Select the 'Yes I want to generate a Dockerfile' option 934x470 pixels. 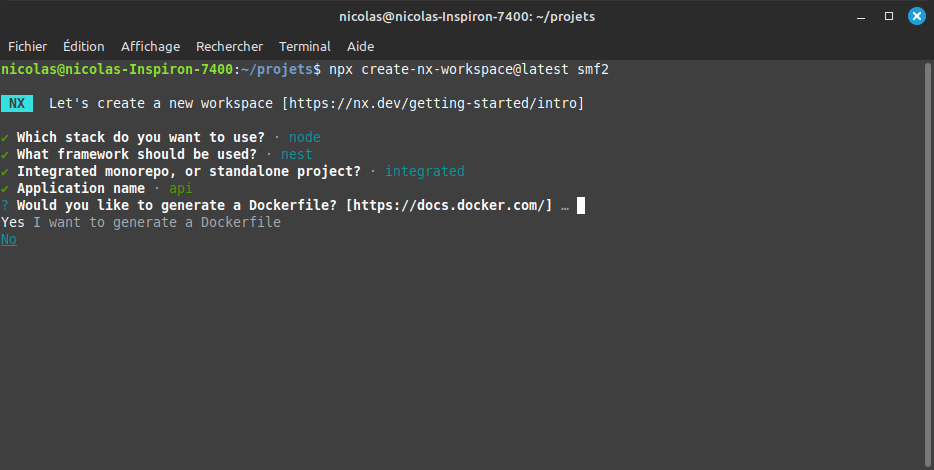click(x=141, y=222)
